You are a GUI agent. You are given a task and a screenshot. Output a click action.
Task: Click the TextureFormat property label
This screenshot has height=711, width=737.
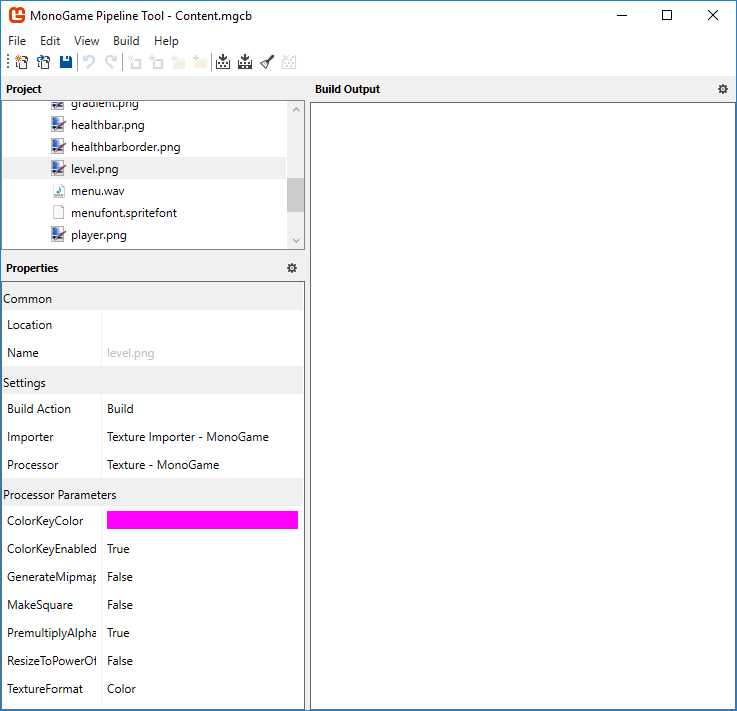coord(45,688)
